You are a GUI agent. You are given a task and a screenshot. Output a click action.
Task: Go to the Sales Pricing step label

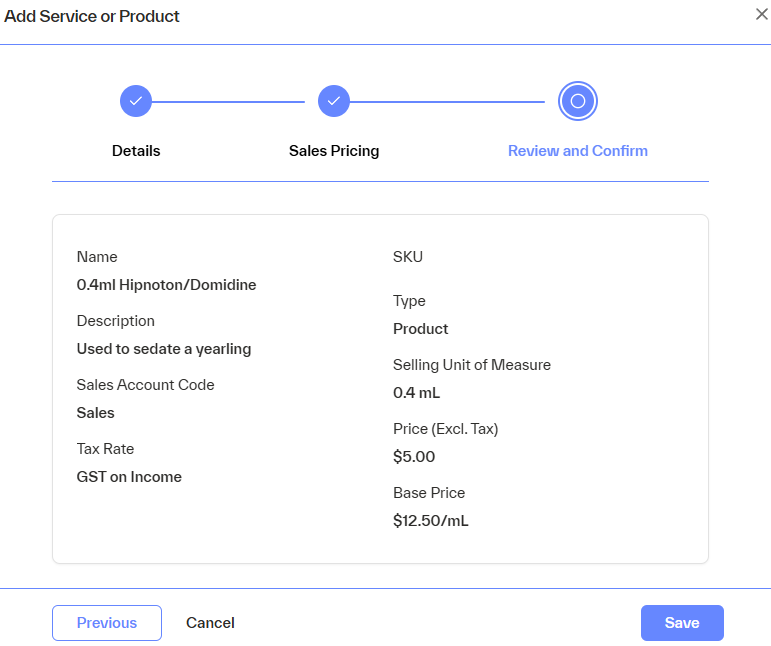coord(334,151)
